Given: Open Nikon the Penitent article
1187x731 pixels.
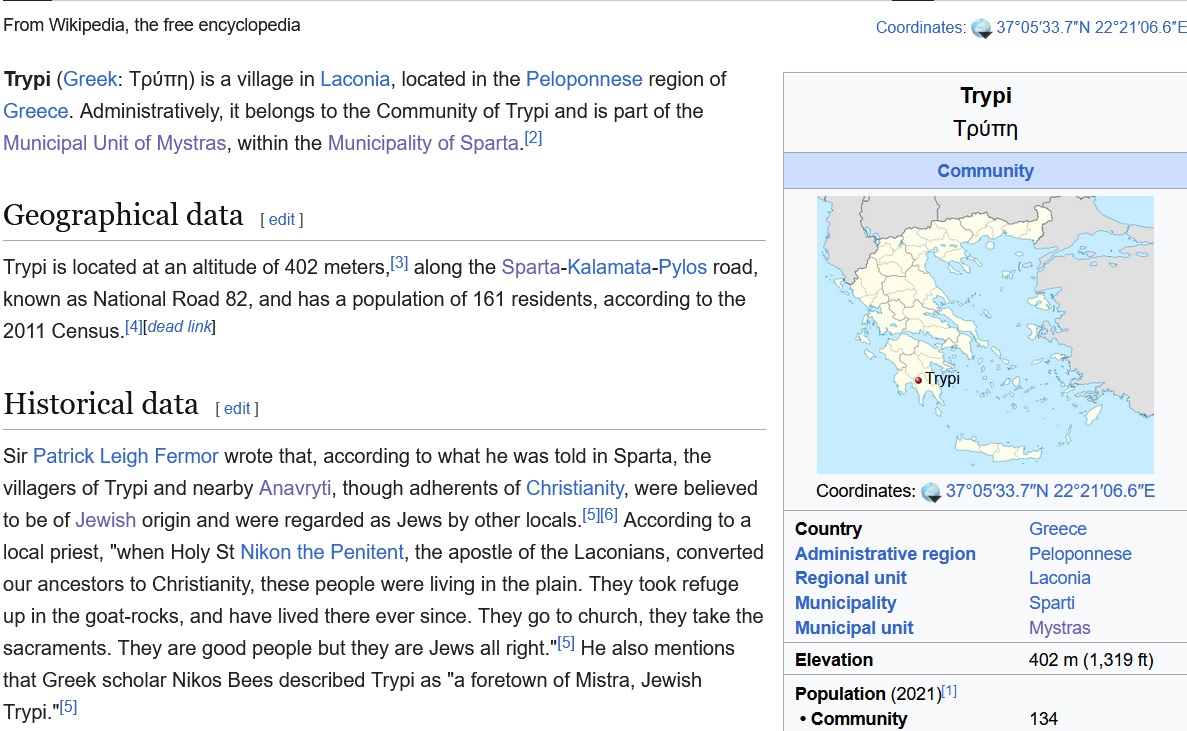Looking at the screenshot, I should [321, 552].
